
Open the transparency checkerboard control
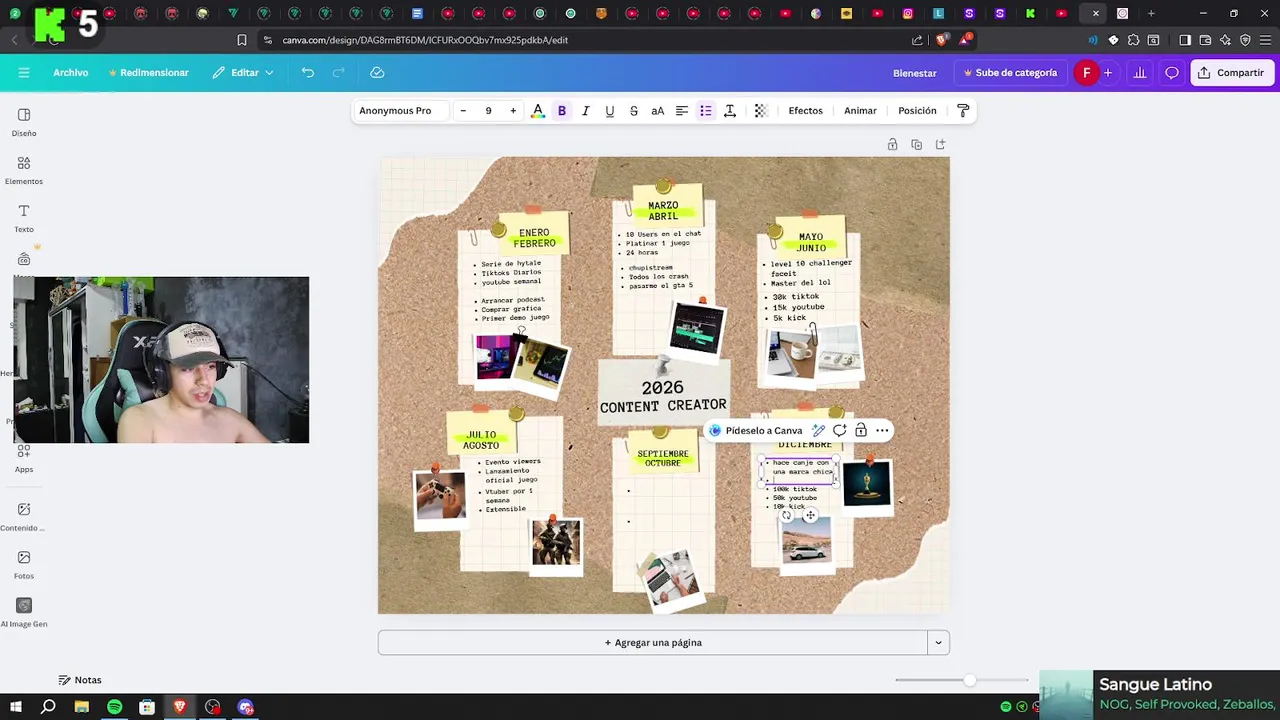[761, 111]
